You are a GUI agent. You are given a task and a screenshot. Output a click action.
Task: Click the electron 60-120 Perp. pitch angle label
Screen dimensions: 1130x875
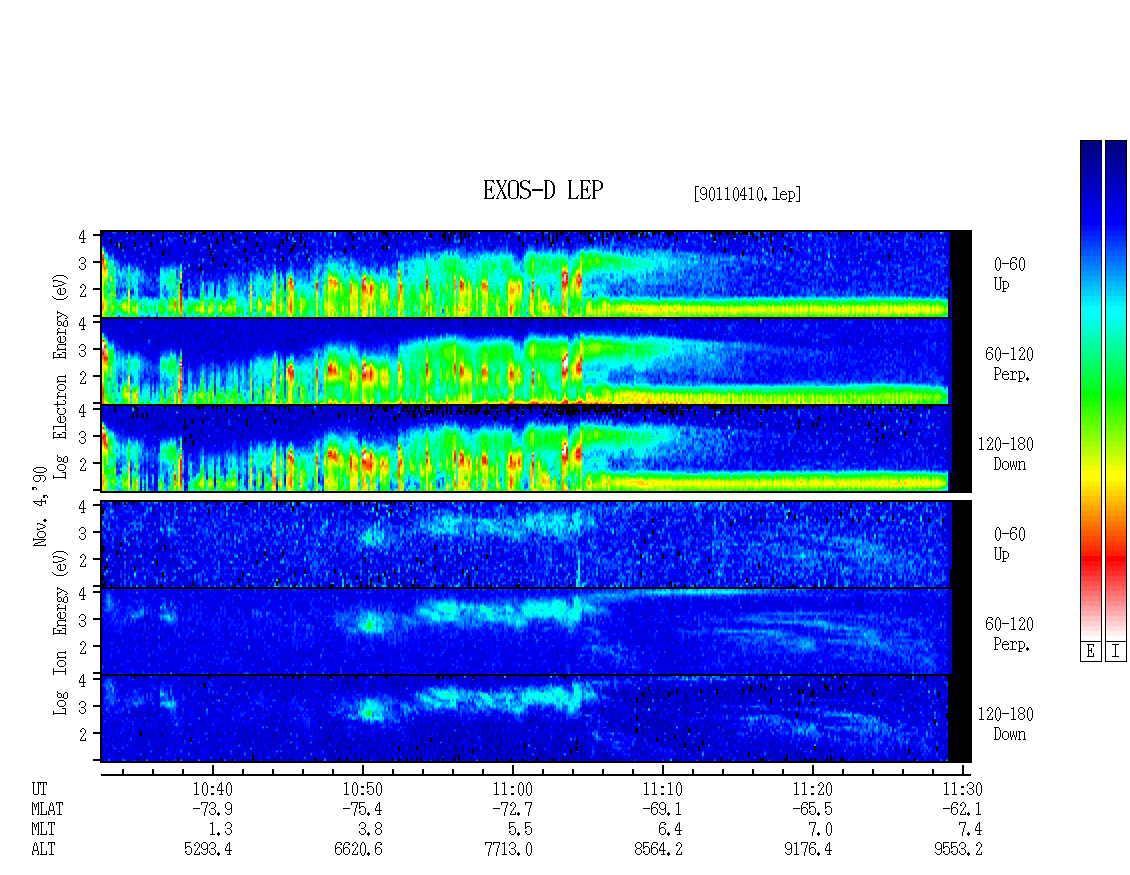click(x=1009, y=365)
